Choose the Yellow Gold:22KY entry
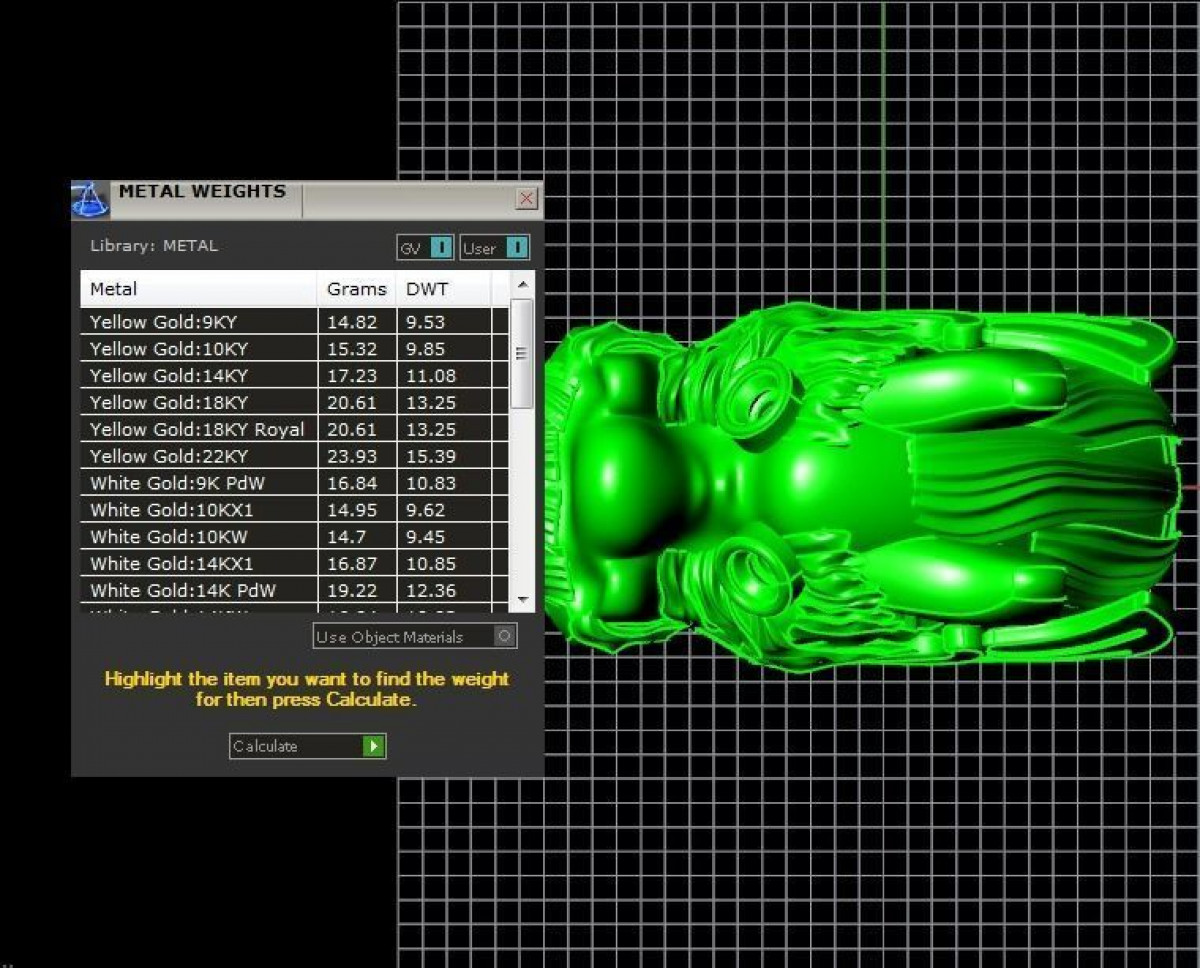Viewport: 1200px width, 968px height. pyautogui.click(x=198, y=456)
